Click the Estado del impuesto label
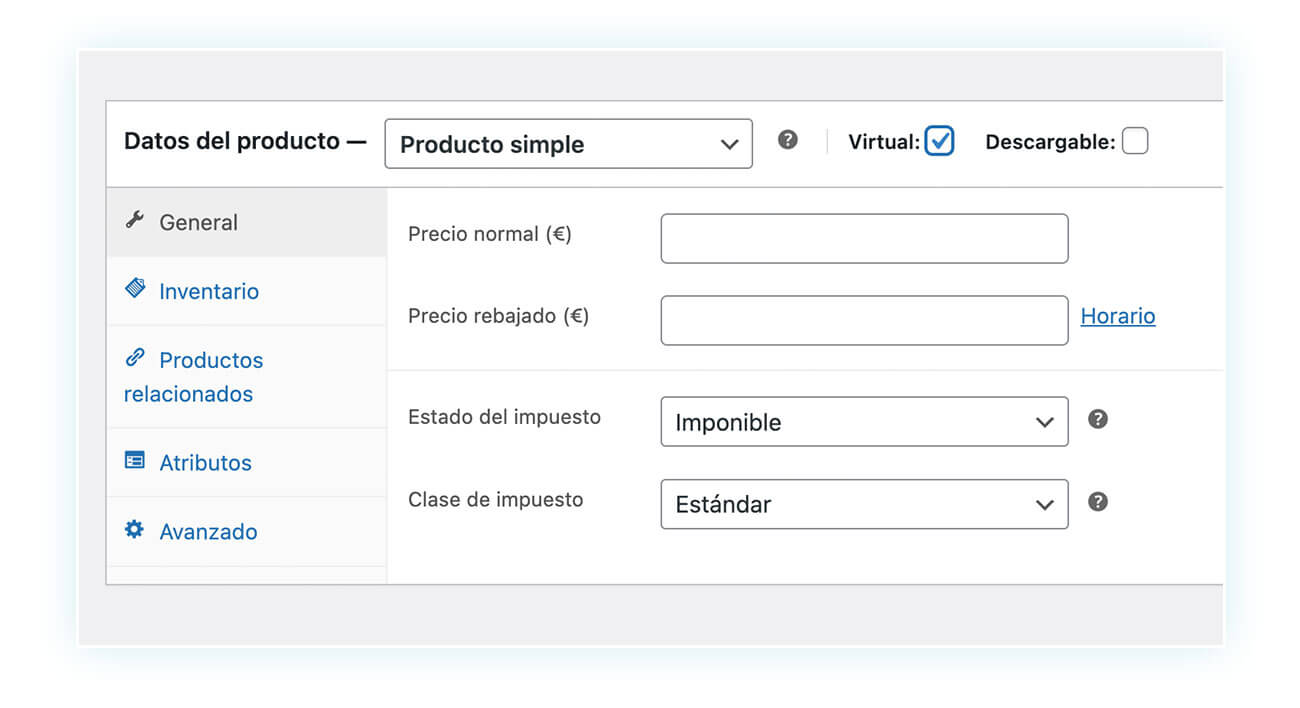The image size is (1300, 708). [504, 417]
